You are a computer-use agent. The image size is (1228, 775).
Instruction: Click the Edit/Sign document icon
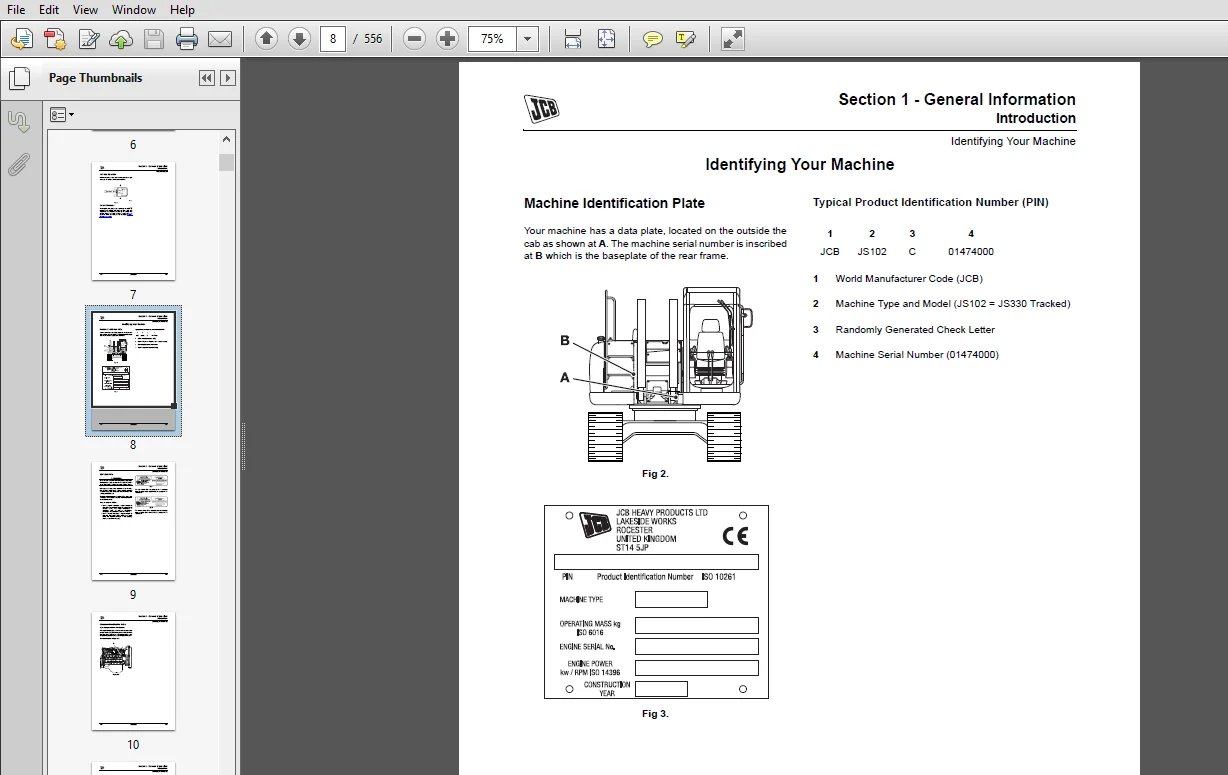88,39
